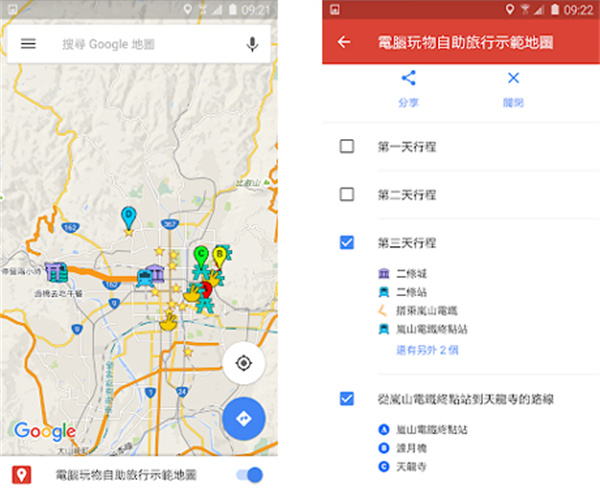The width and height of the screenshot is (600, 503).
Task: Select 第二天行程 layer label
Action: pos(407,195)
